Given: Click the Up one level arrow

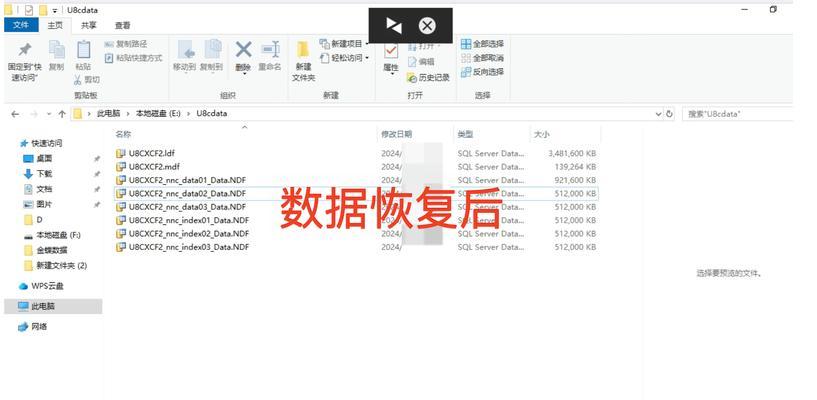Looking at the screenshot, I should [62, 114].
